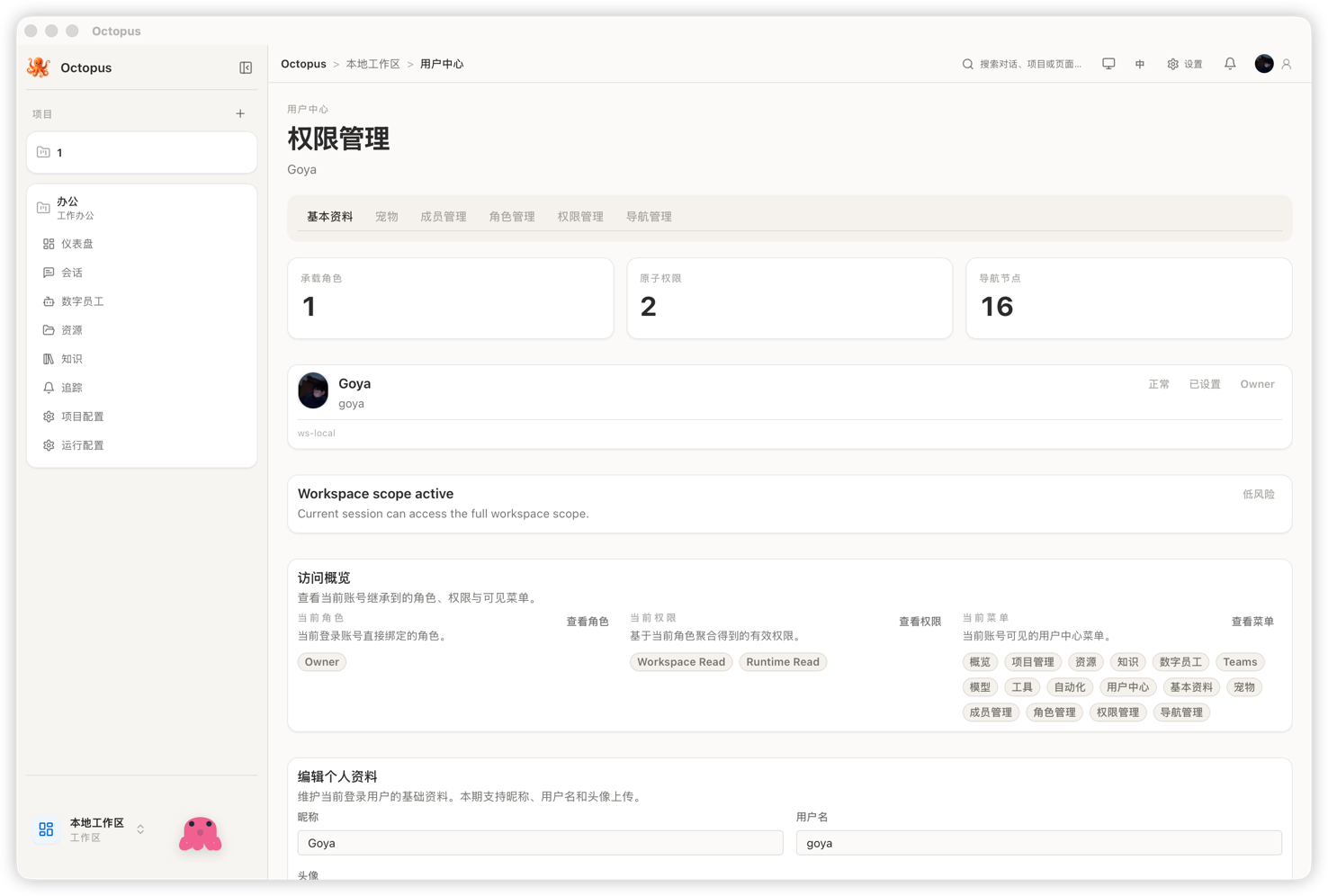Click the search magnifier icon
1328x896 pixels.
coord(967,65)
